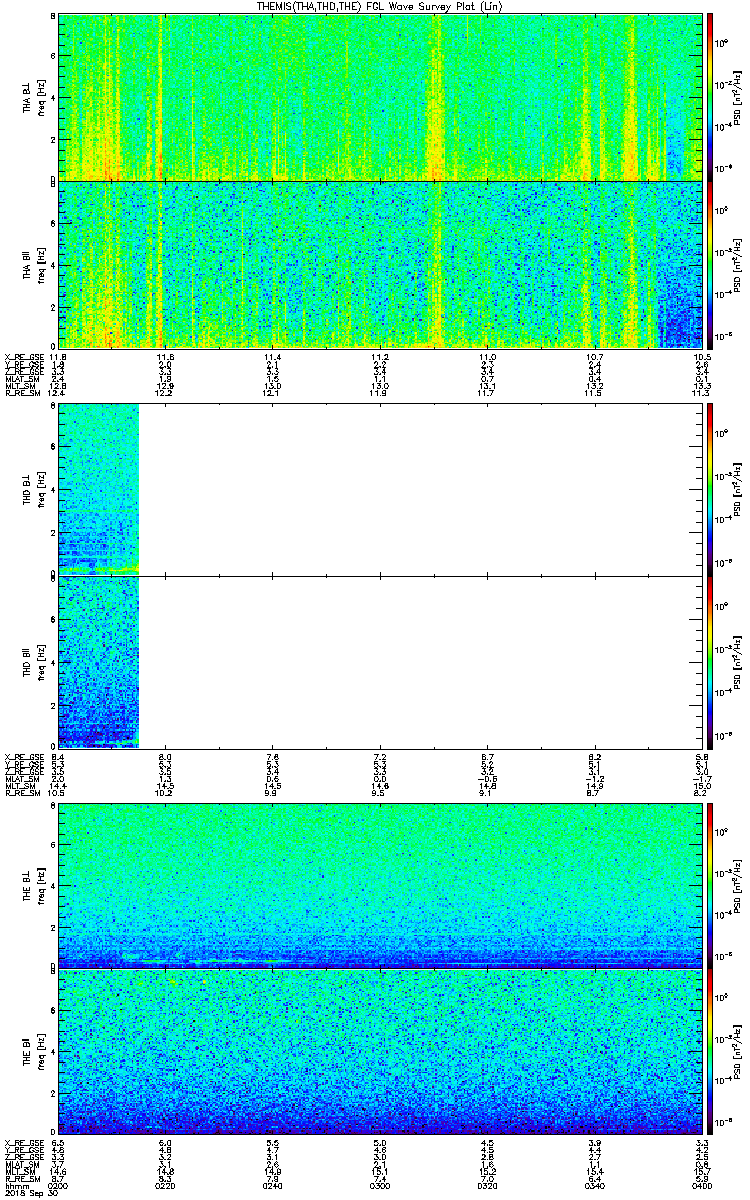This screenshot has height=1200, width=750.
Task: Click the THE B⊥ spectrogram panel
Action: pyautogui.click(x=381, y=885)
